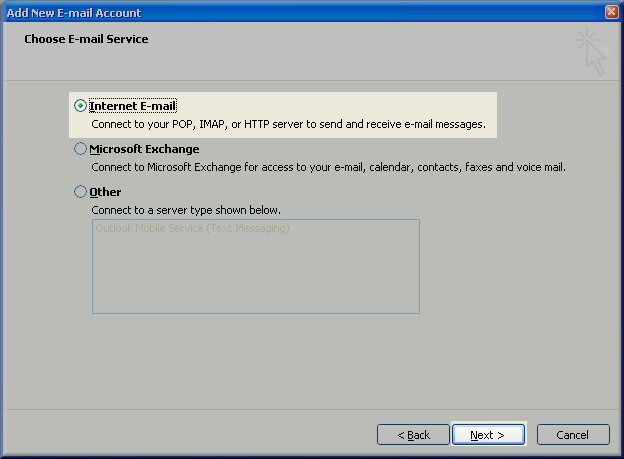This screenshot has width=624, height=459.
Task: Select Outlook Mobile Service (Text Messaging) list entry
Action: pos(192,229)
